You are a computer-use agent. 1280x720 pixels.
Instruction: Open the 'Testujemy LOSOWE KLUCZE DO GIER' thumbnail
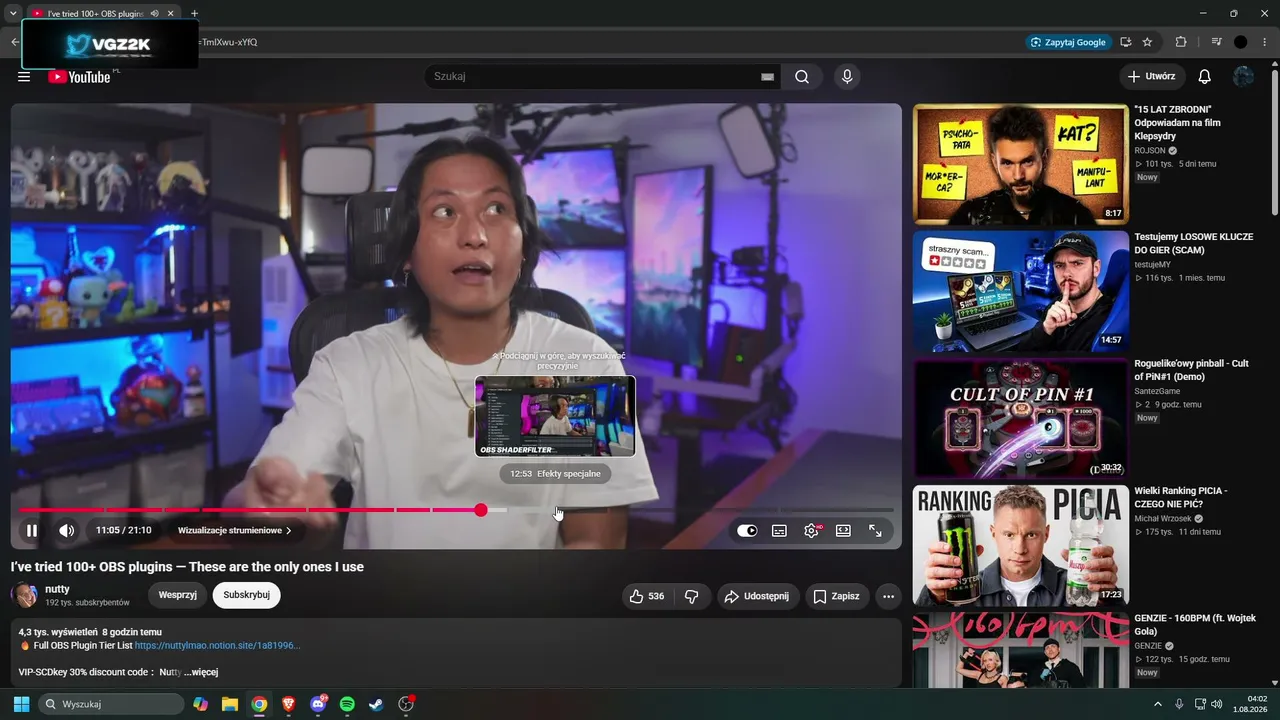point(1020,291)
